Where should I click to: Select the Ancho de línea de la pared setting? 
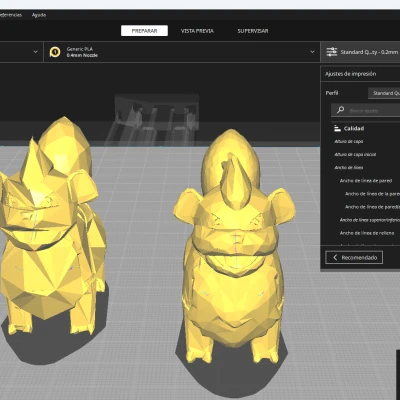[372, 194]
